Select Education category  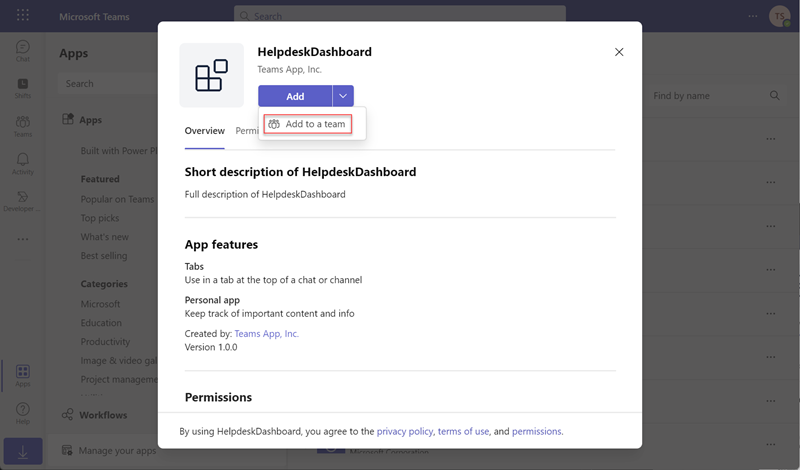coord(101,323)
